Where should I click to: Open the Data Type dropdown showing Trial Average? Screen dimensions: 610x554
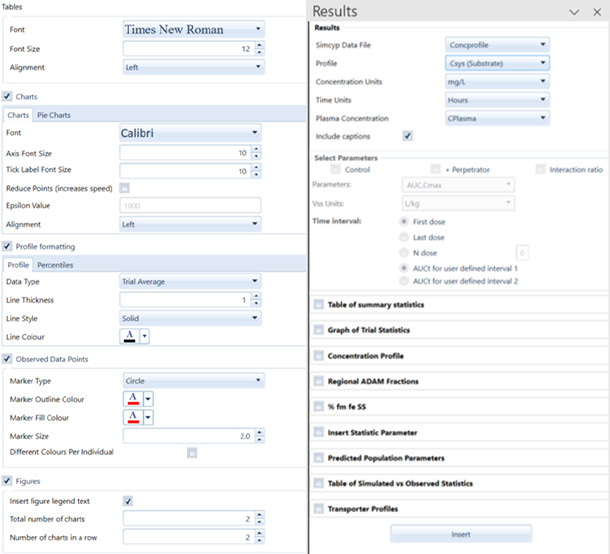pos(190,281)
